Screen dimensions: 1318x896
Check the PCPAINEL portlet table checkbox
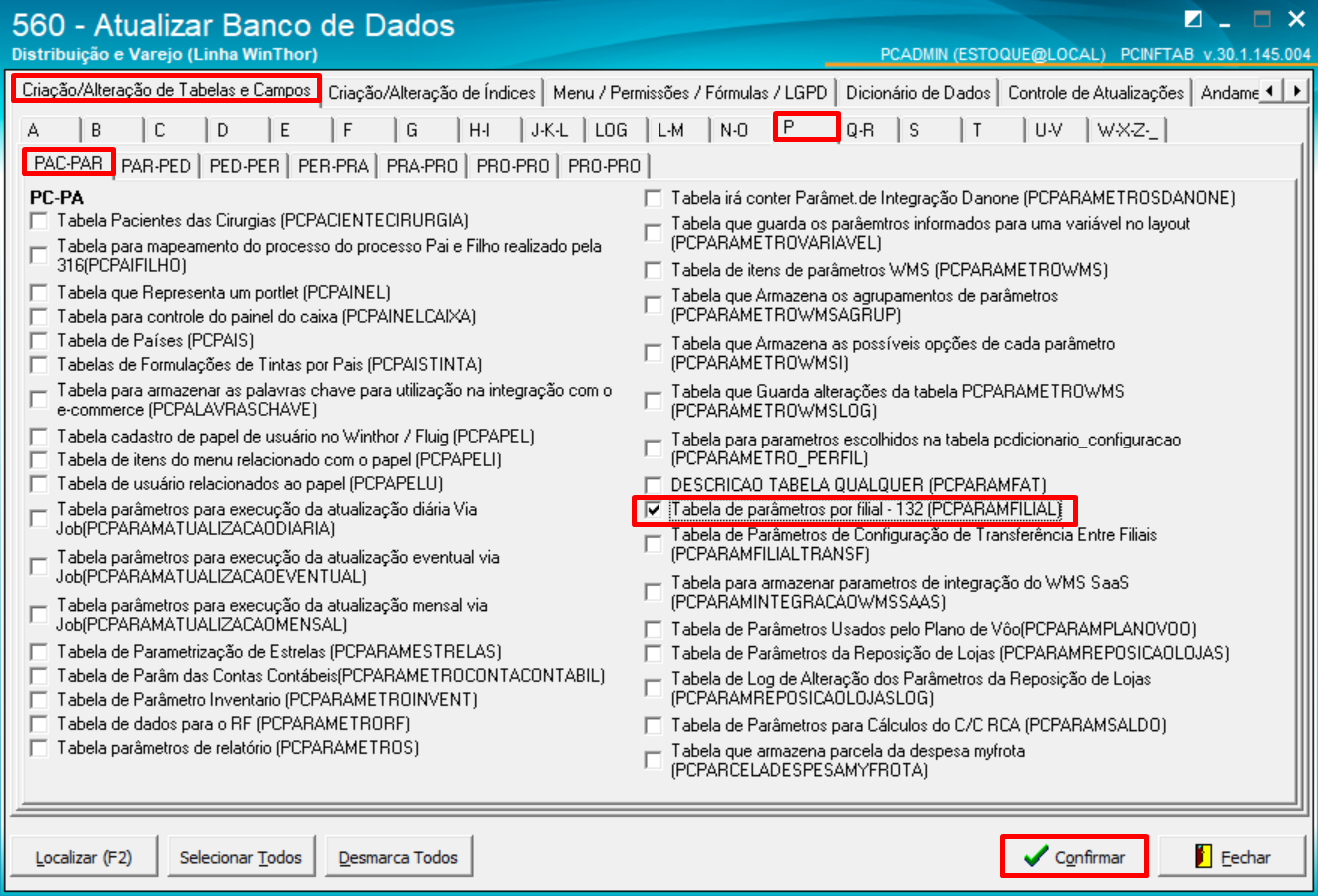tap(39, 292)
